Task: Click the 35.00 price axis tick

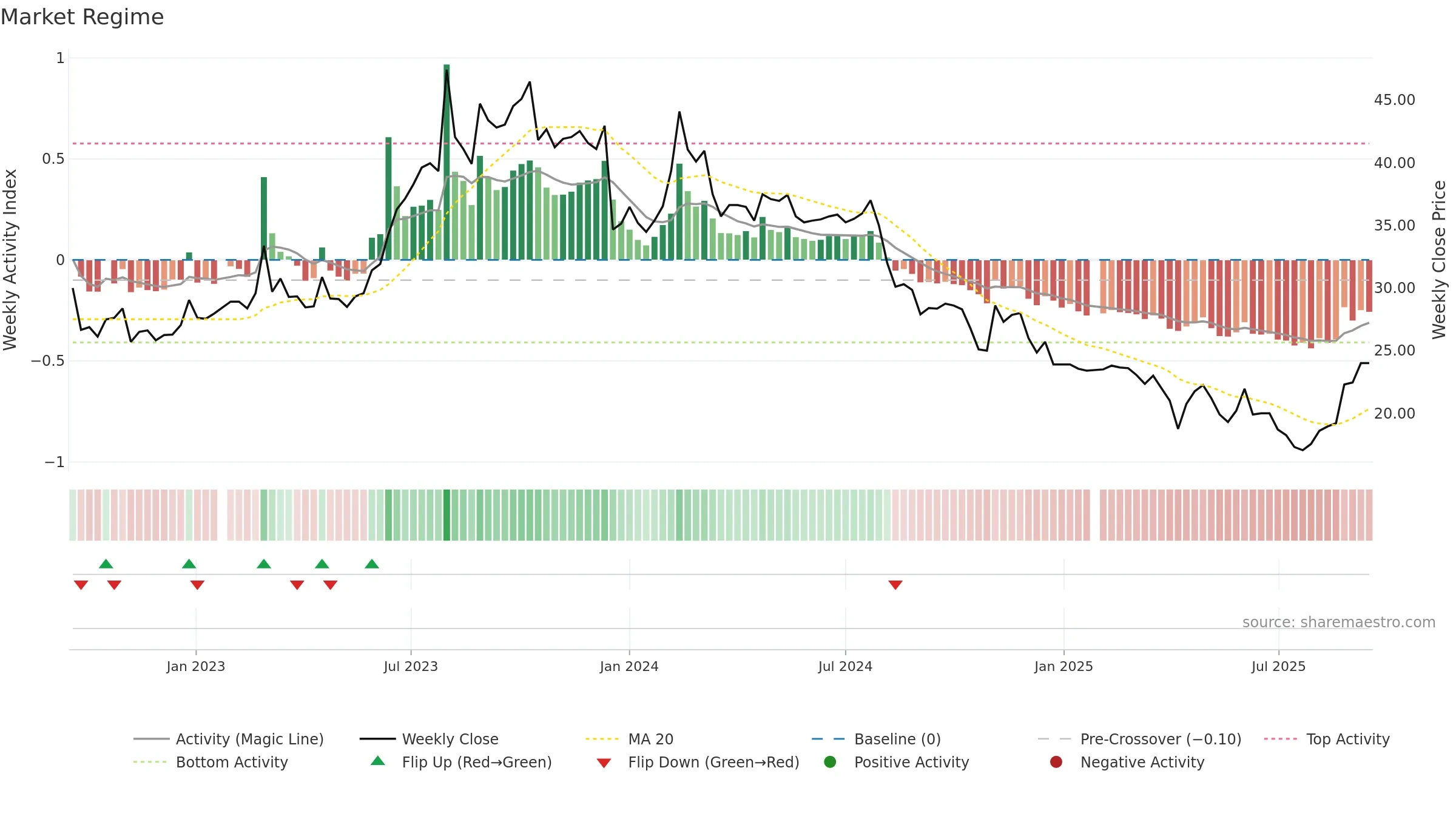Action: click(x=1394, y=225)
